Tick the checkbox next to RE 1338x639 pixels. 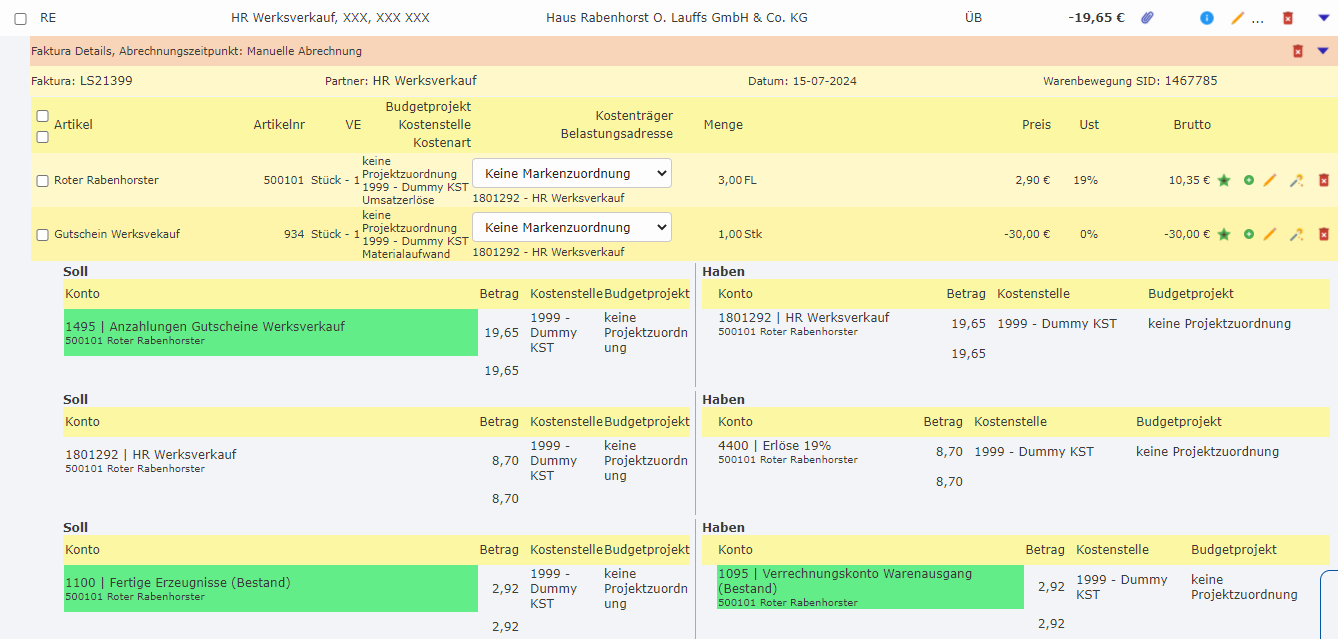click(20, 19)
